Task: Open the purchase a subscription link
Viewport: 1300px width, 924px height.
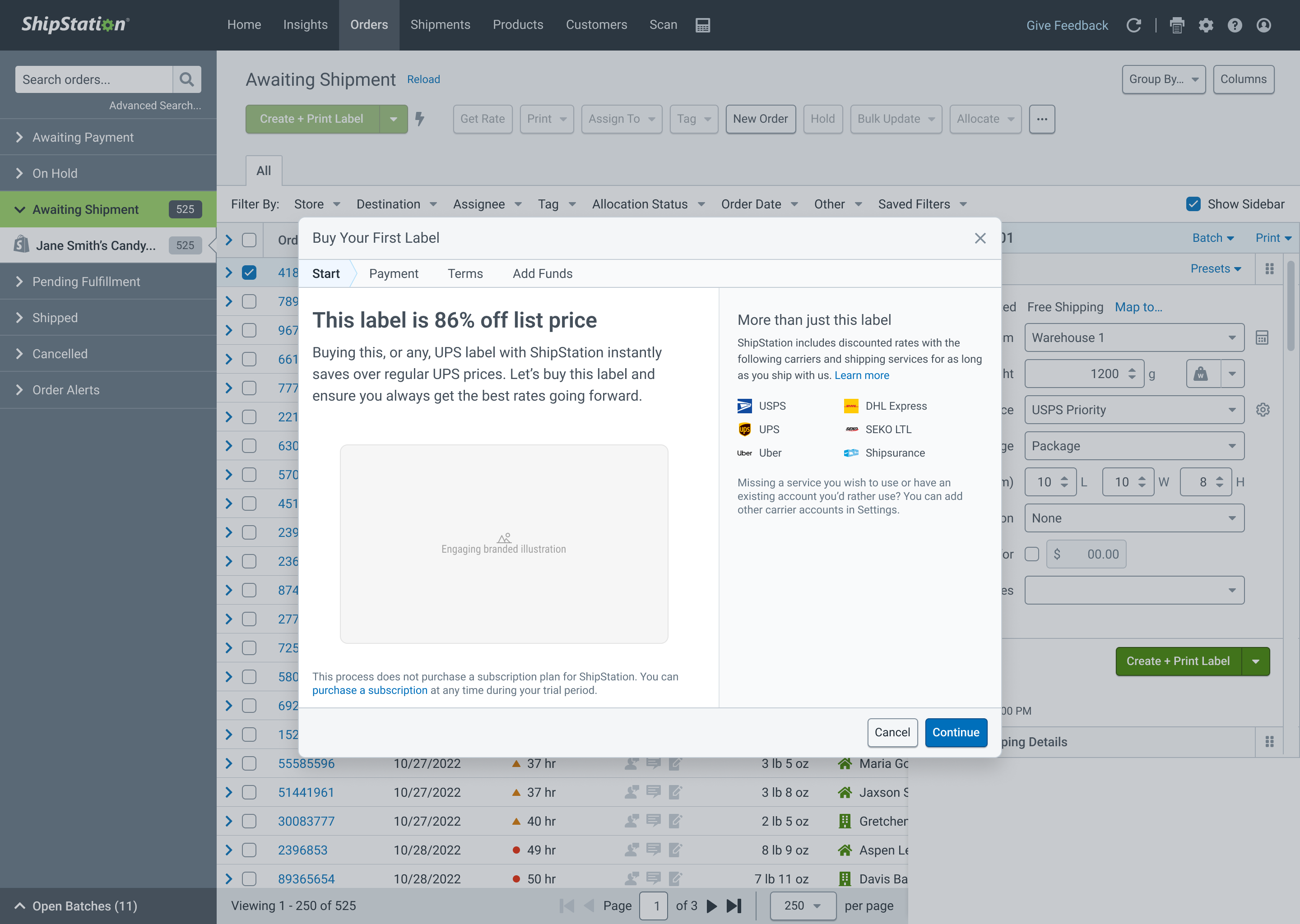Action: point(370,690)
